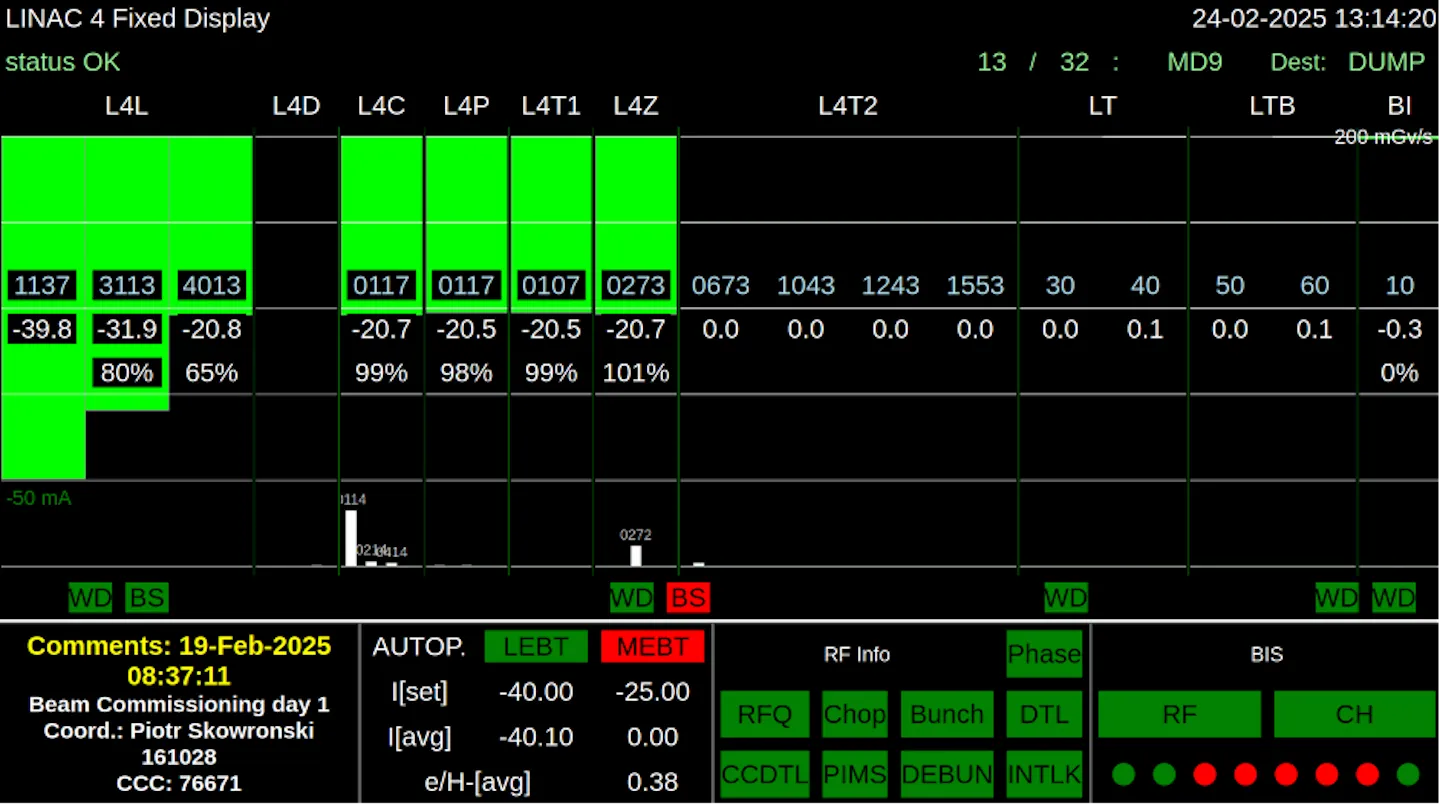Image resolution: width=1440 pixels, height=806 pixels.
Task: Click the -31.9 current reading
Action: pyautogui.click(x=127, y=329)
